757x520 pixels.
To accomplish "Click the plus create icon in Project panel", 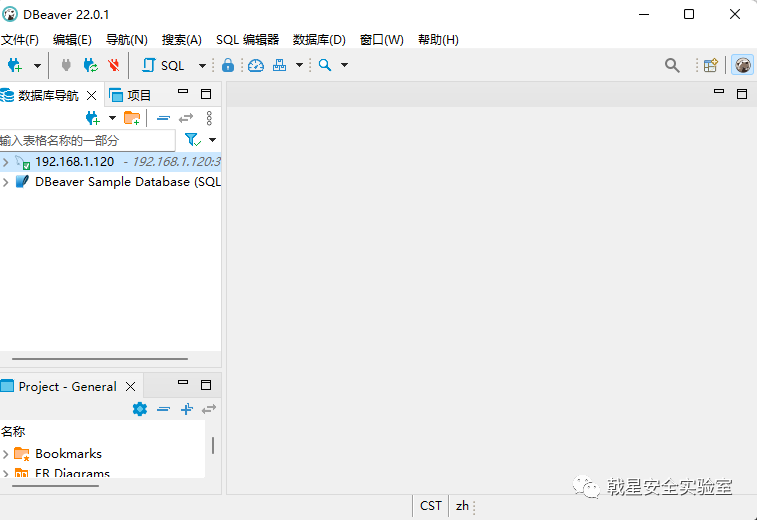I will pos(187,409).
